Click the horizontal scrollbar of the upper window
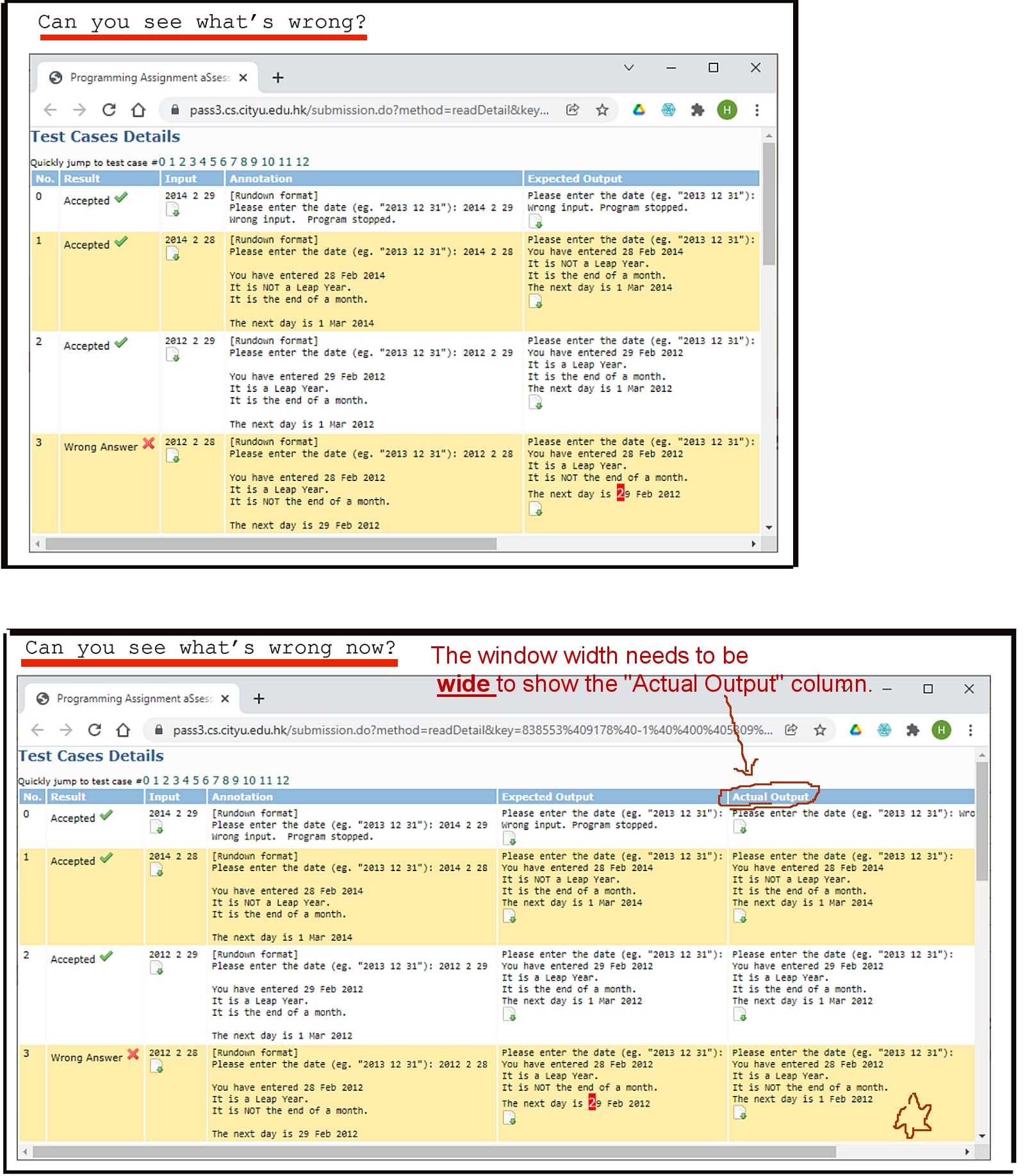This screenshot has height=1176, width=1025. point(270,544)
